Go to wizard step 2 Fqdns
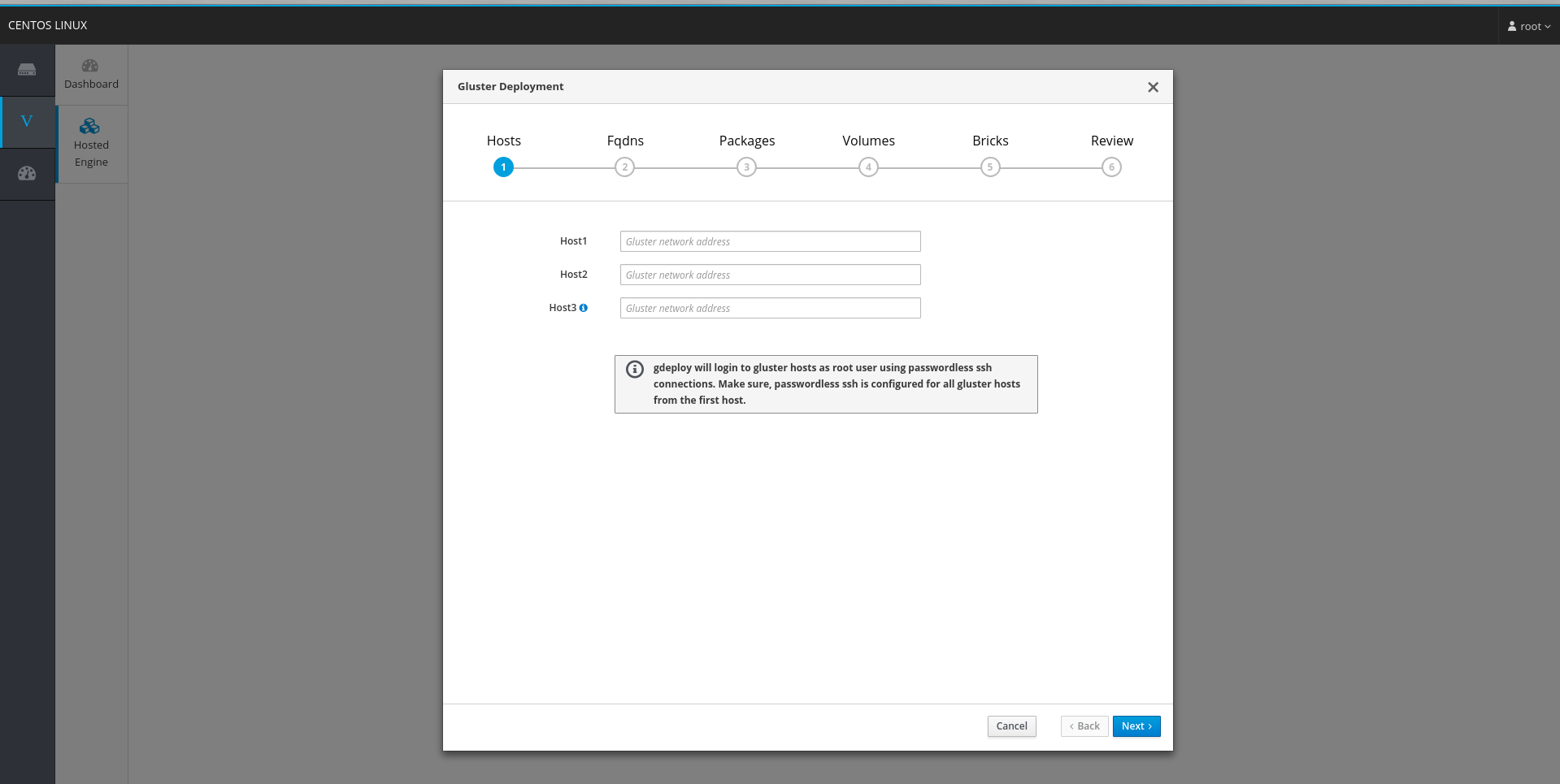This screenshot has height=784, width=1560. (x=624, y=167)
